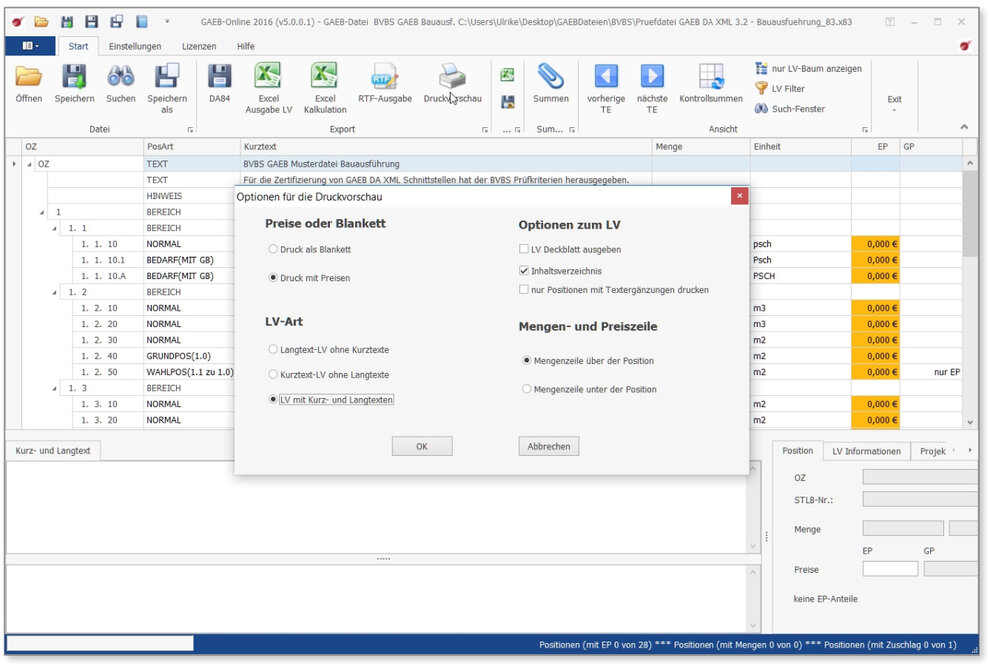Switch to the Einstellungen ribbon tab
This screenshot has height=666, width=988.
click(135, 46)
